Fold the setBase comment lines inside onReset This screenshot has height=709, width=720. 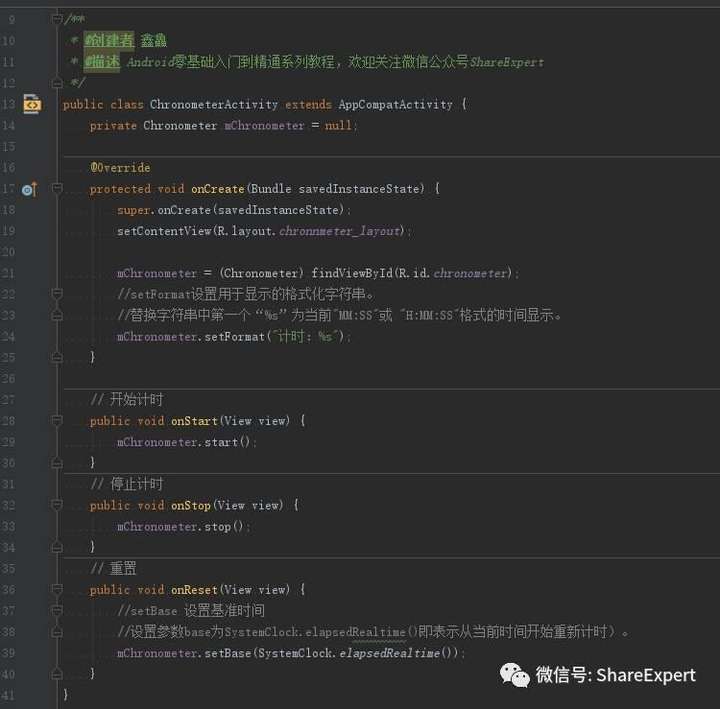pyautogui.click(x=57, y=610)
